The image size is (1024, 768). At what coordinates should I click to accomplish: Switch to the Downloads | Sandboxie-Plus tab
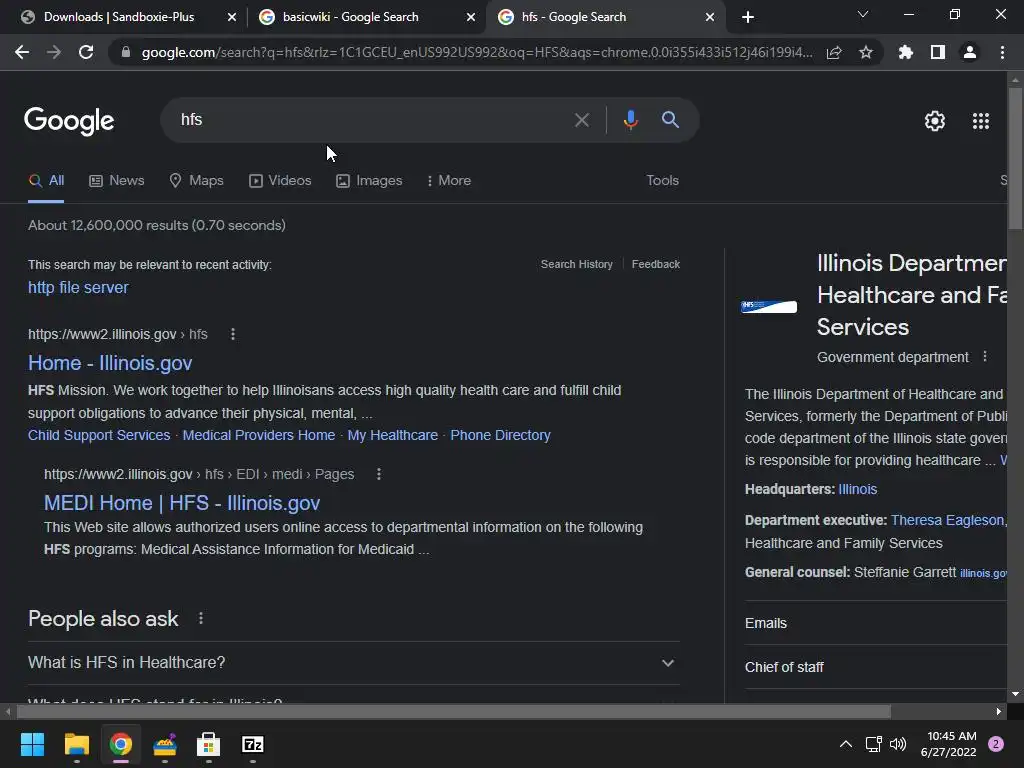coord(119,17)
